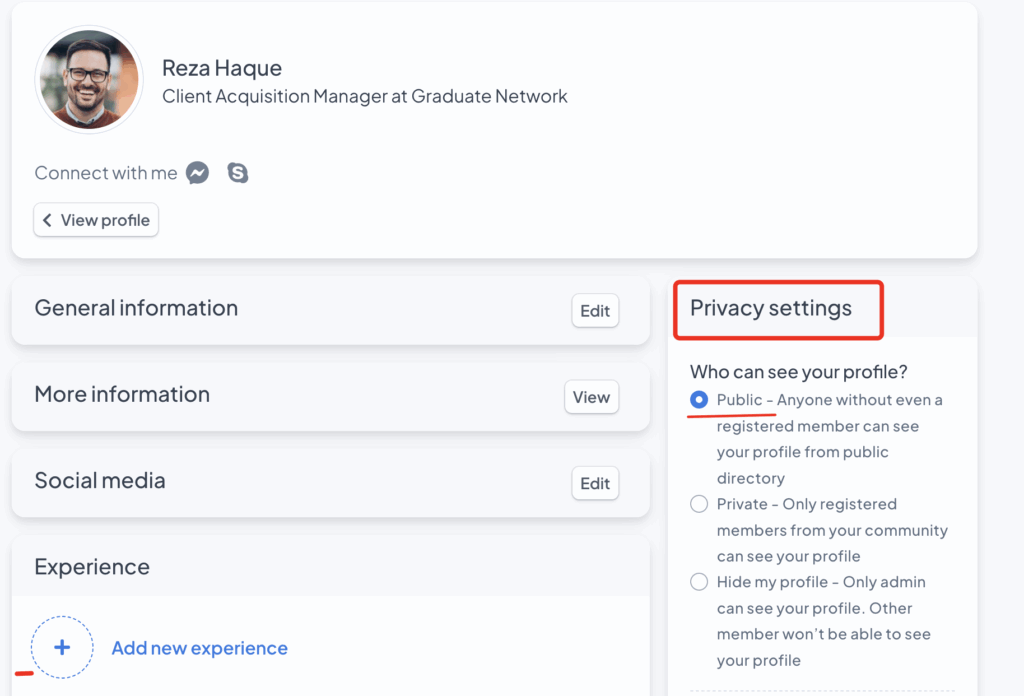The width and height of the screenshot is (1024, 696).
Task: Select the Public profile visibility option
Action: [x=699, y=400]
